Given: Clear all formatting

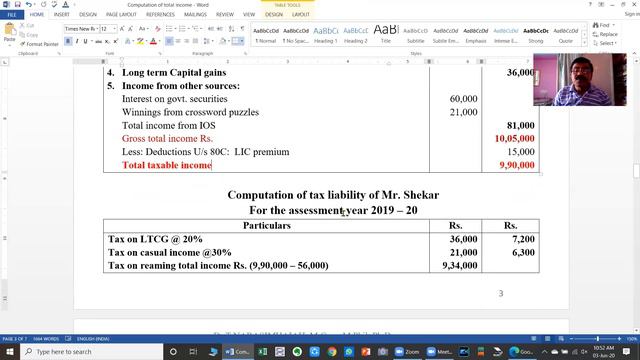Looking at the screenshot, I should (x=158, y=29).
